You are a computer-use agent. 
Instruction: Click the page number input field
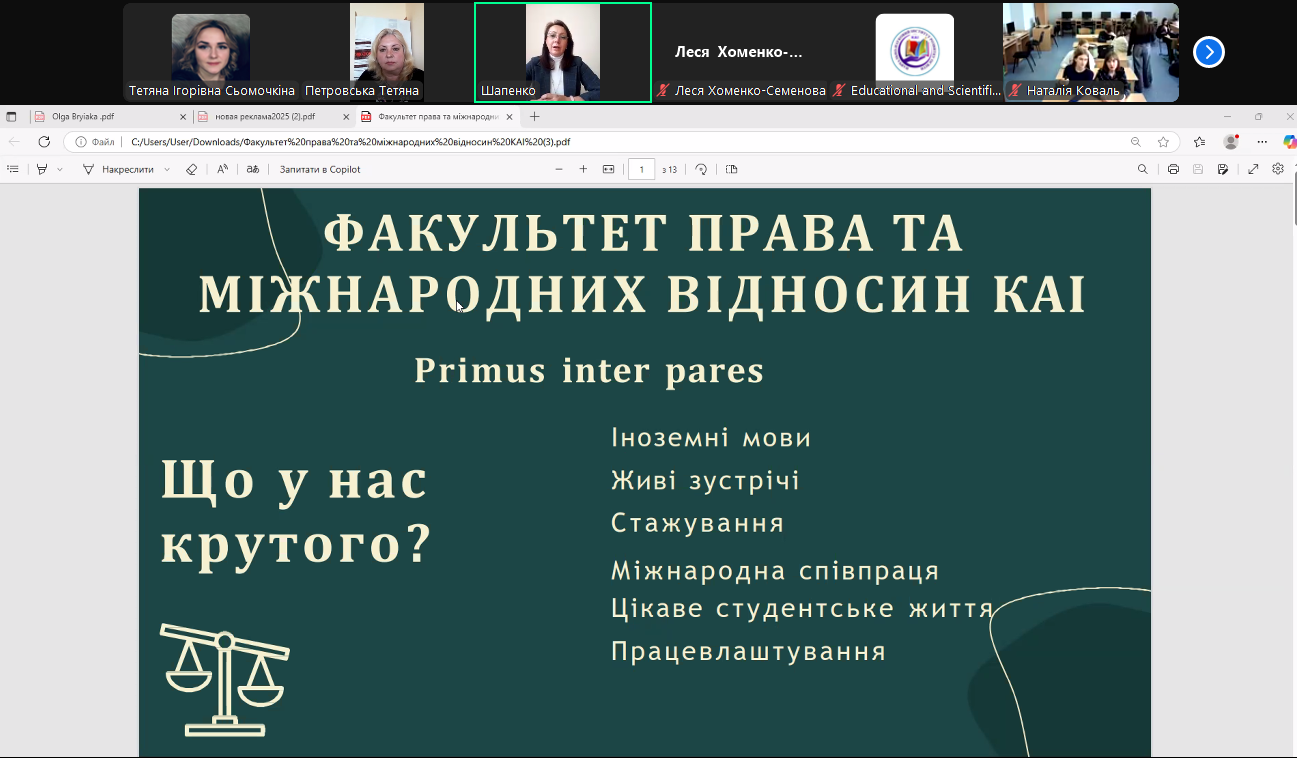tap(641, 170)
